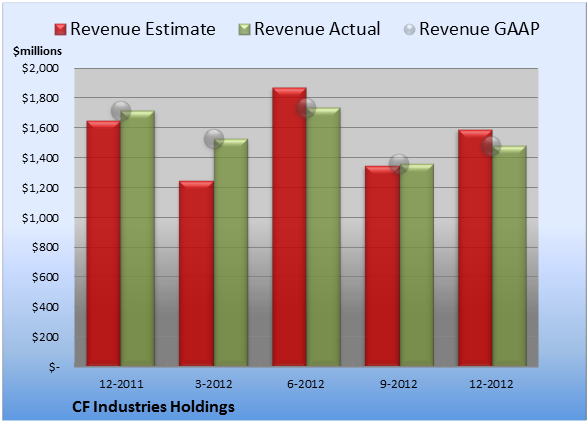Click the green Revenue Actual legend swatch

coord(244,30)
